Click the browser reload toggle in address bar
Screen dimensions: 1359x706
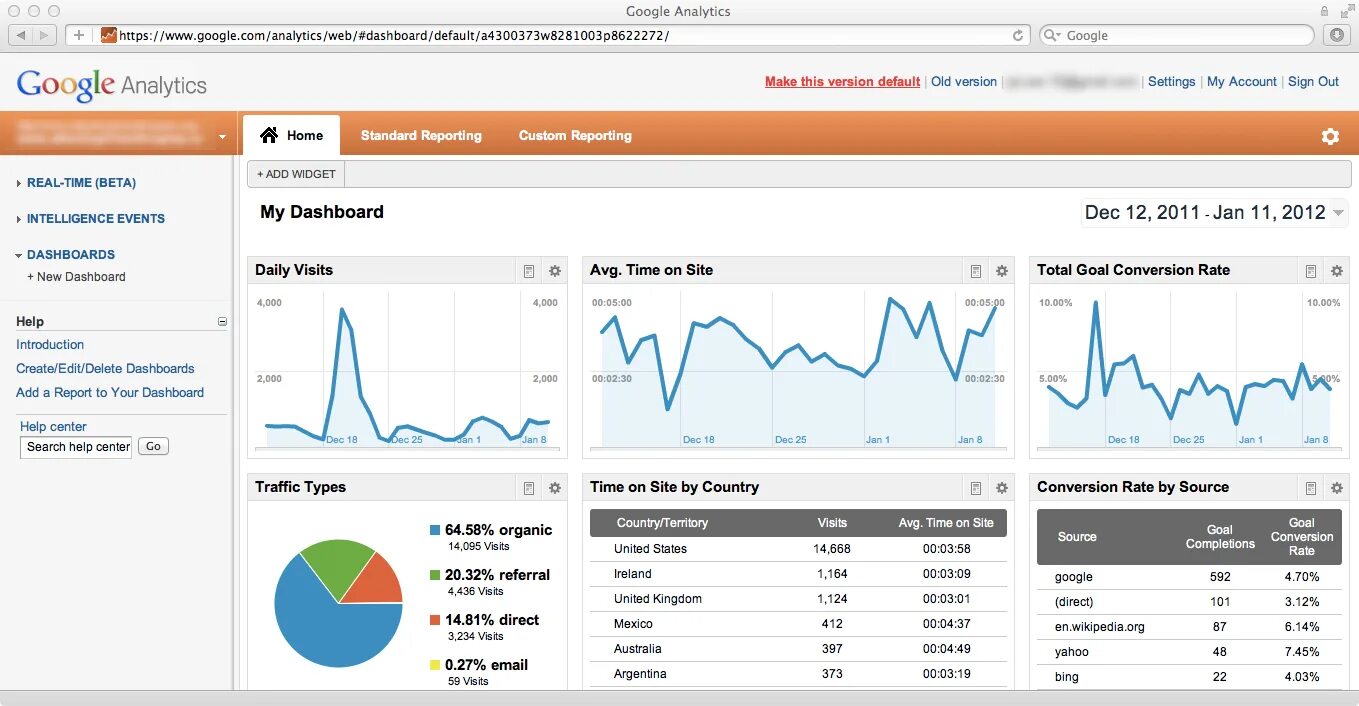click(x=1017, y=34)
